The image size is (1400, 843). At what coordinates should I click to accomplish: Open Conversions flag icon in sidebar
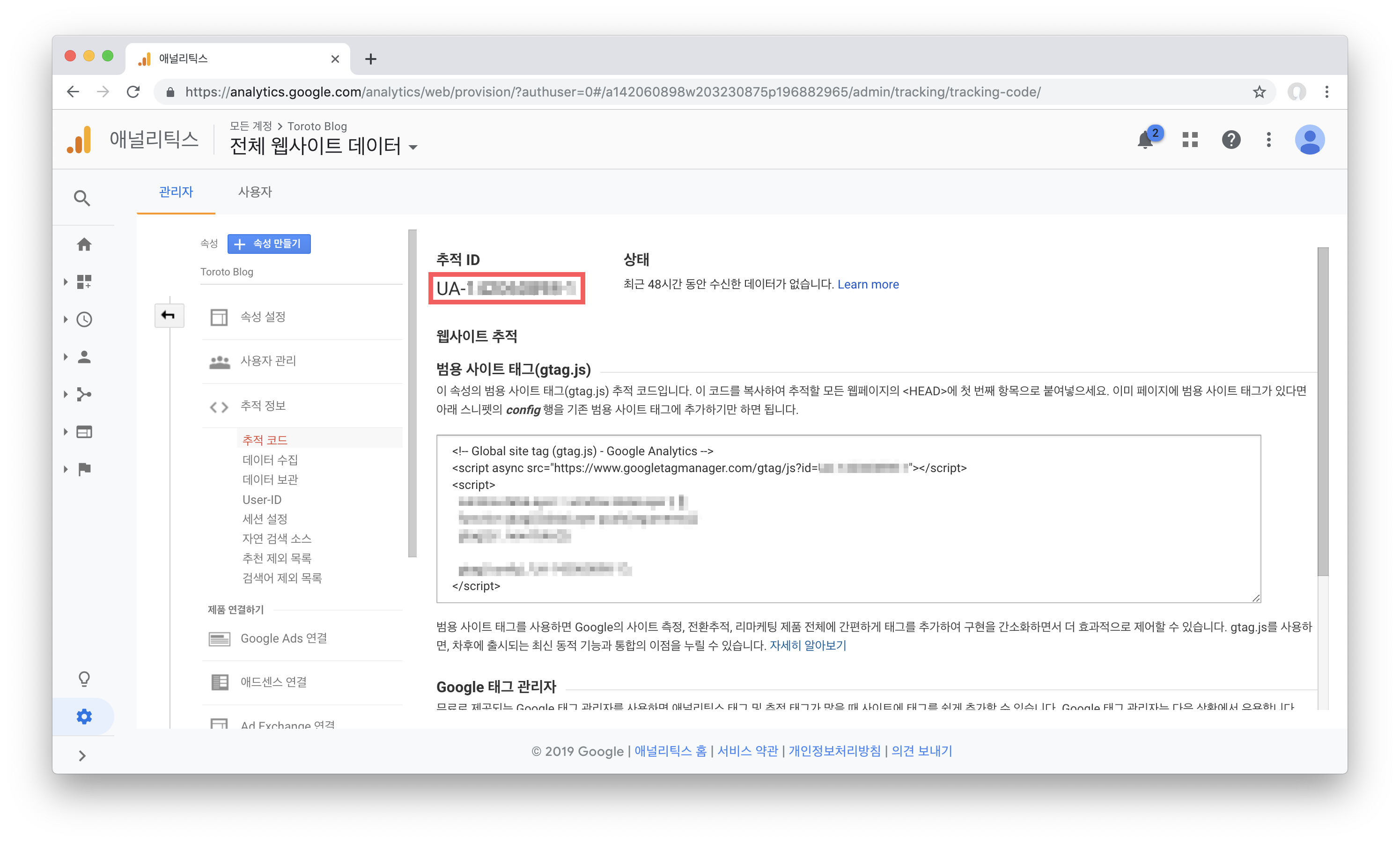tap(84, 469)
